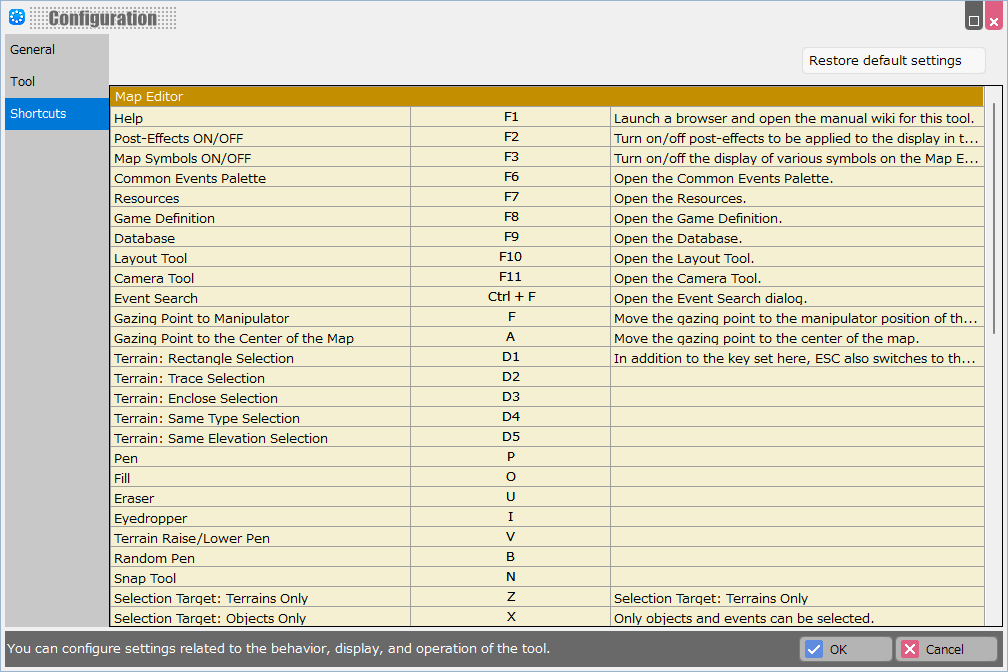Viewport: 1008px width, 672px height.
Task: Edit the F1 shortcut key for Help
Action: (x=510, y=118)
